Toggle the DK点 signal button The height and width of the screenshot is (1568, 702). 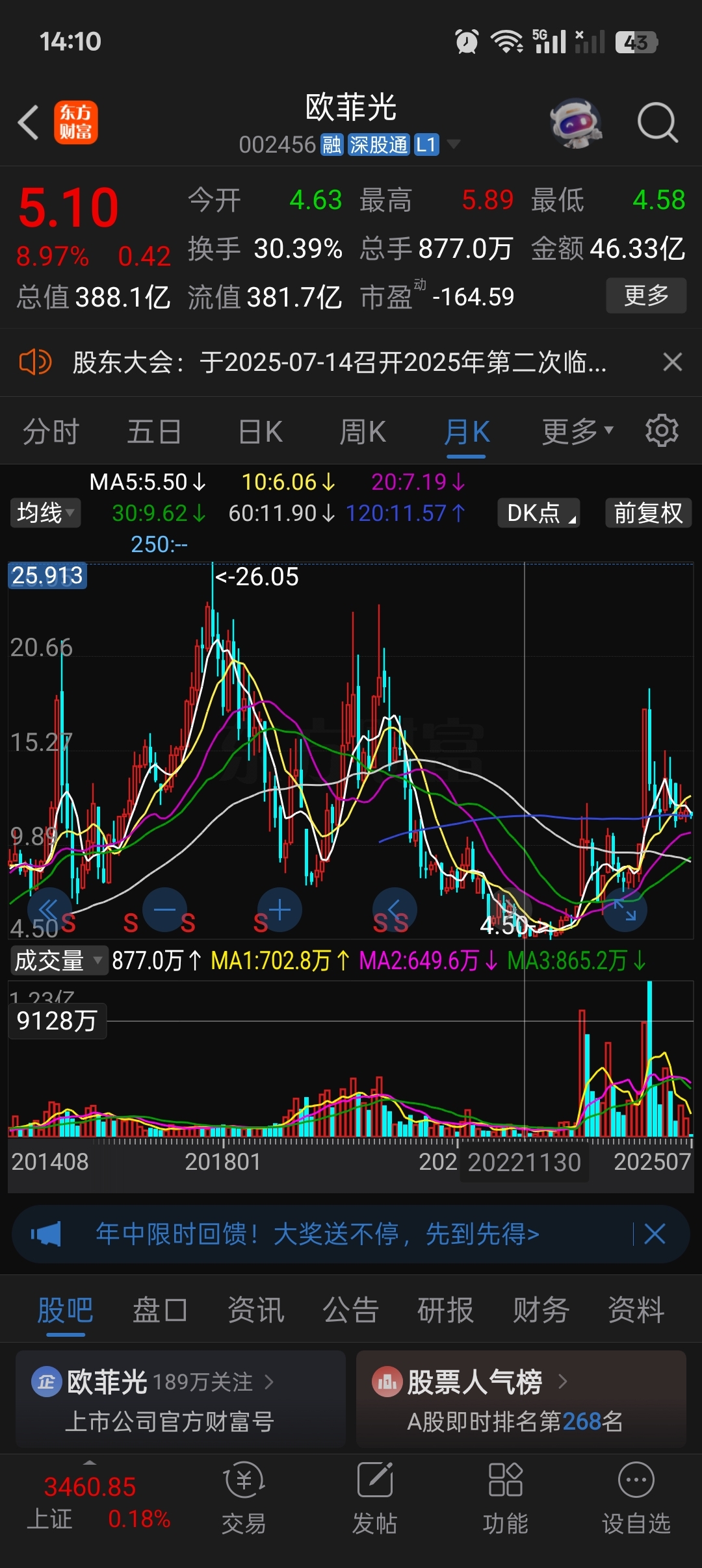pyautogui.click(x=539, y=512)
